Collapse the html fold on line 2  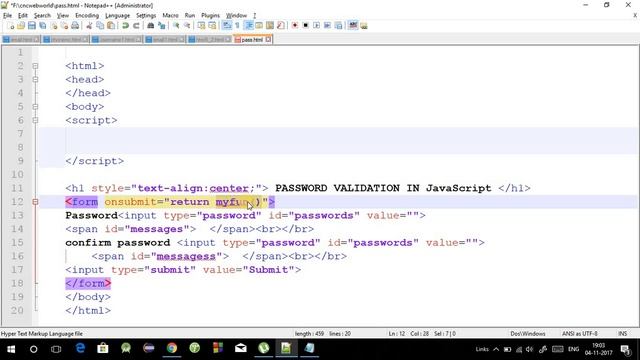(x=36, y=66)
